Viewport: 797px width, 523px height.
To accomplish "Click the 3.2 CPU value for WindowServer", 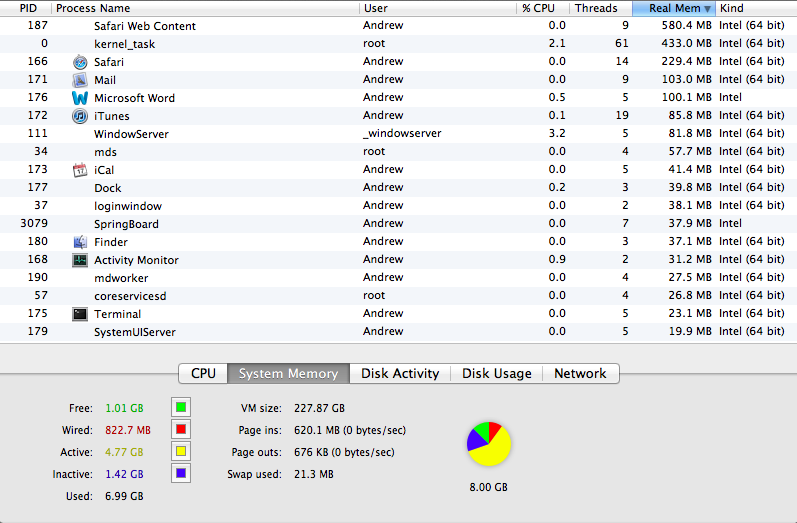I will [557, 133].
